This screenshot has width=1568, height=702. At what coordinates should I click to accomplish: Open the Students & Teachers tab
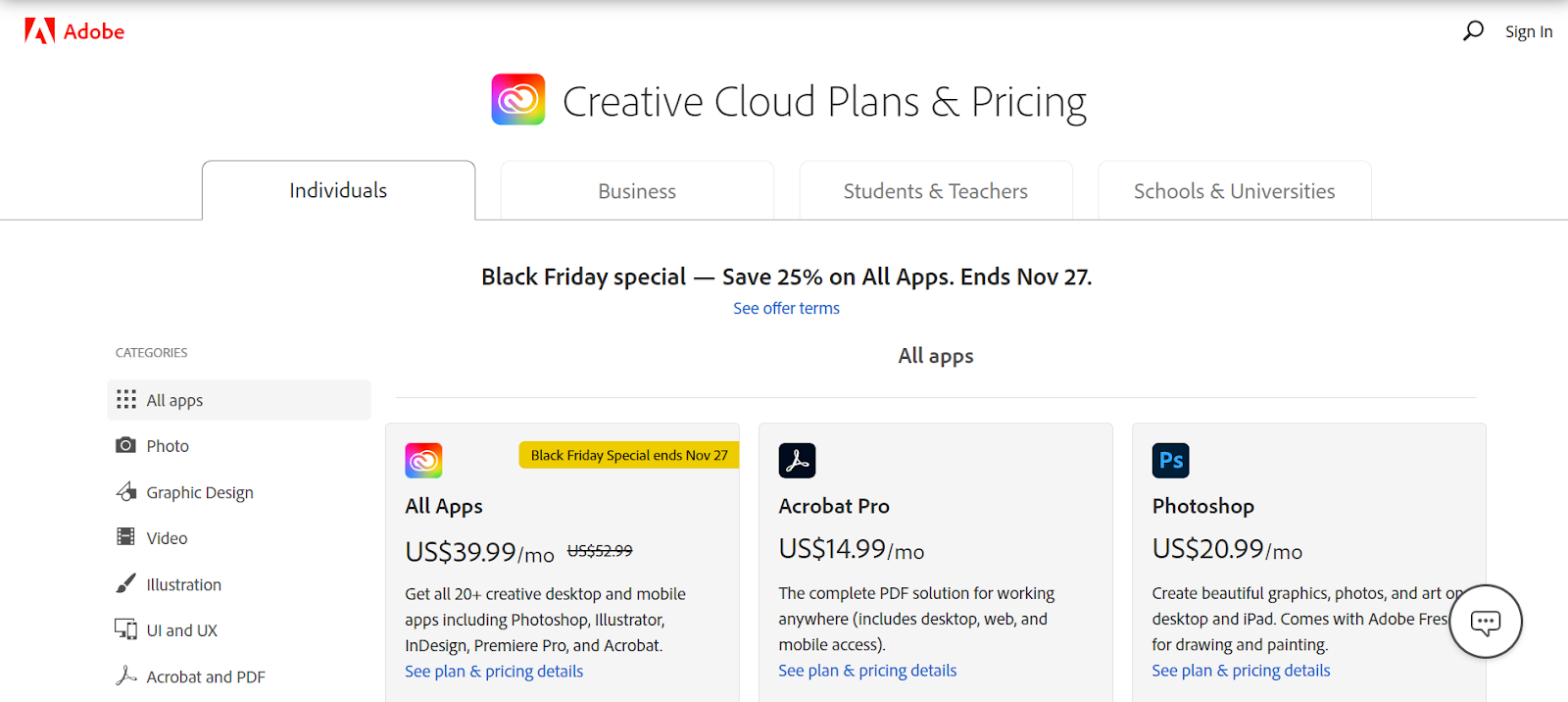tap(935, 191)
